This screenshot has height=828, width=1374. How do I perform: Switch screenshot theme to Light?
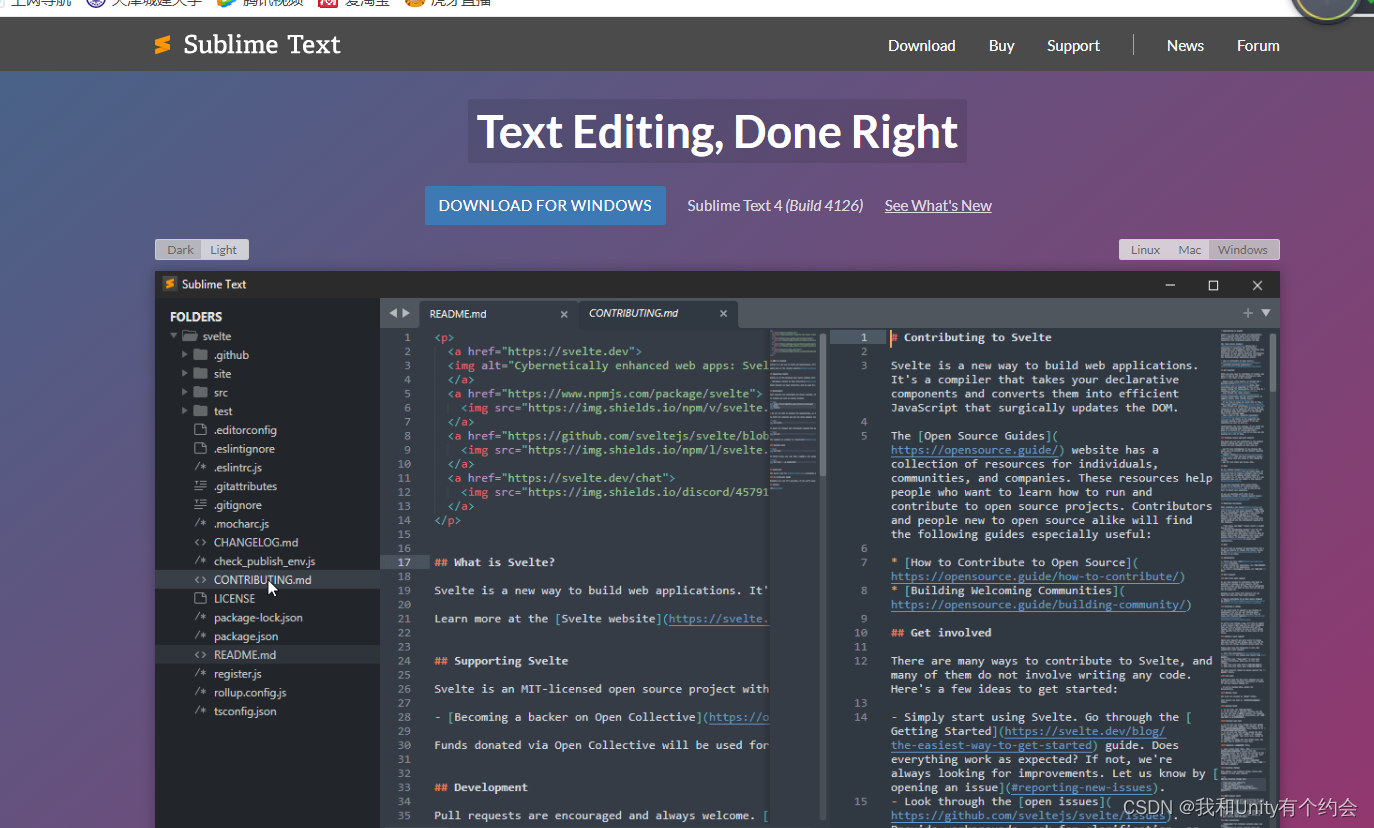click(x=224, y=250)
